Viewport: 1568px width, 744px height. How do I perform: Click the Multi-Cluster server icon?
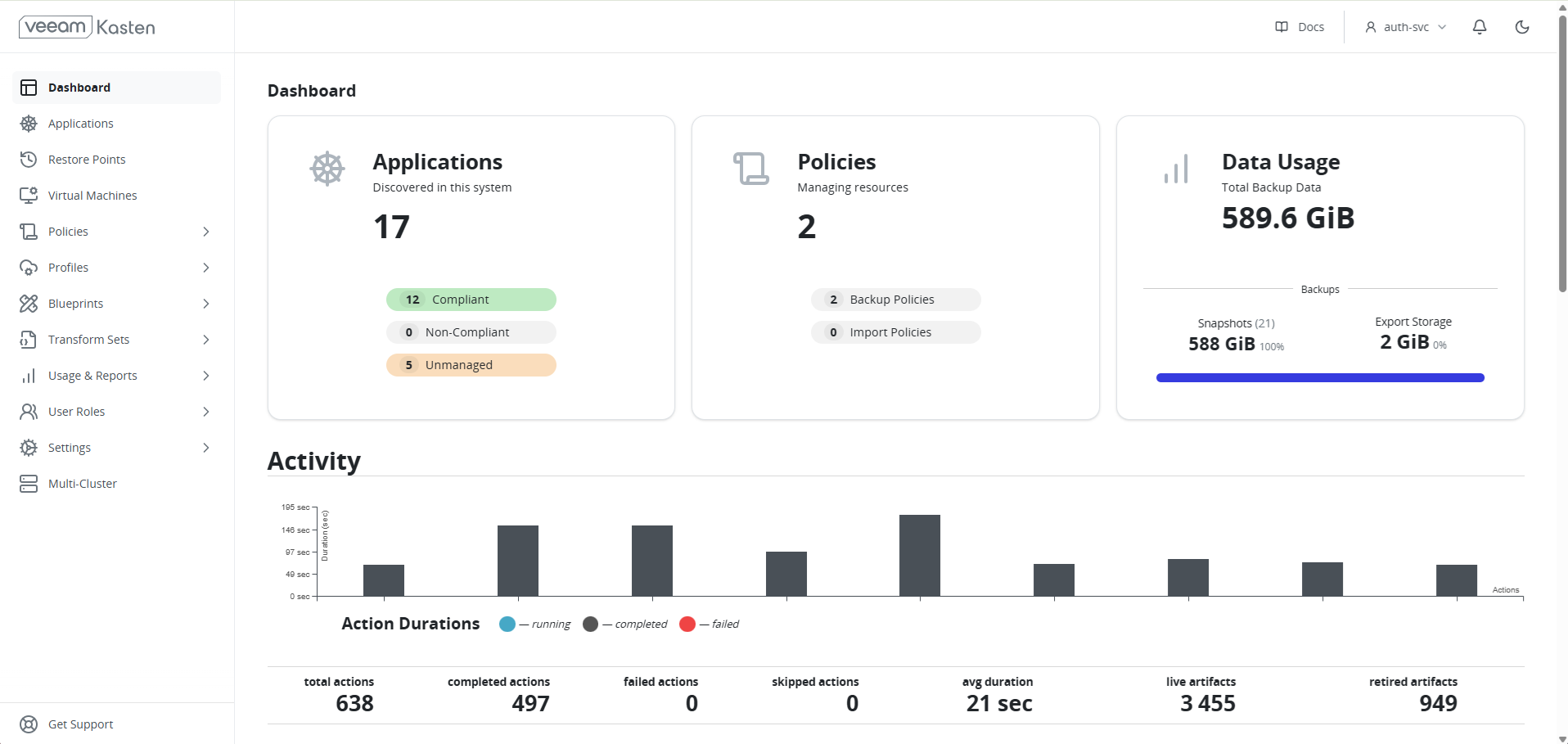coord(29,484)
